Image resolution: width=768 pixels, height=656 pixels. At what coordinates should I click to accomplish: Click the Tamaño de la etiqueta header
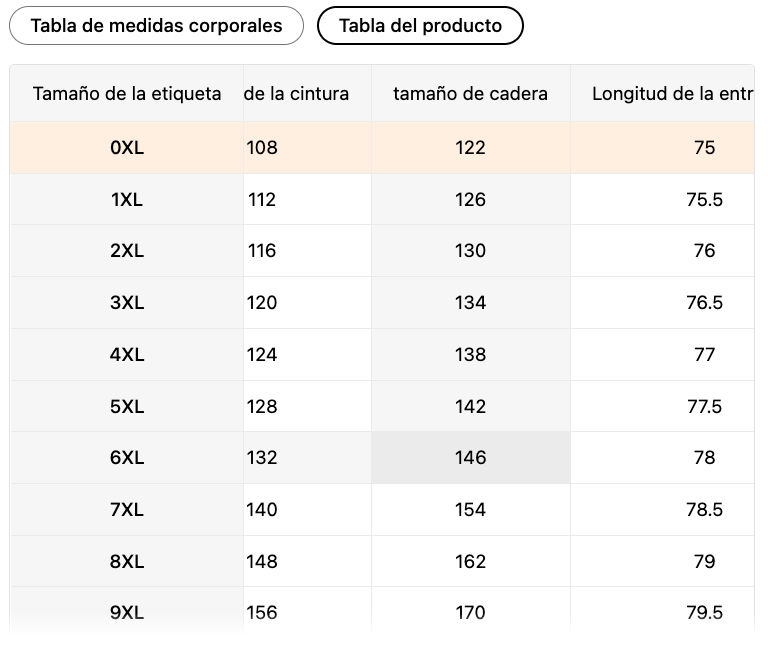[x=127, y=94]
